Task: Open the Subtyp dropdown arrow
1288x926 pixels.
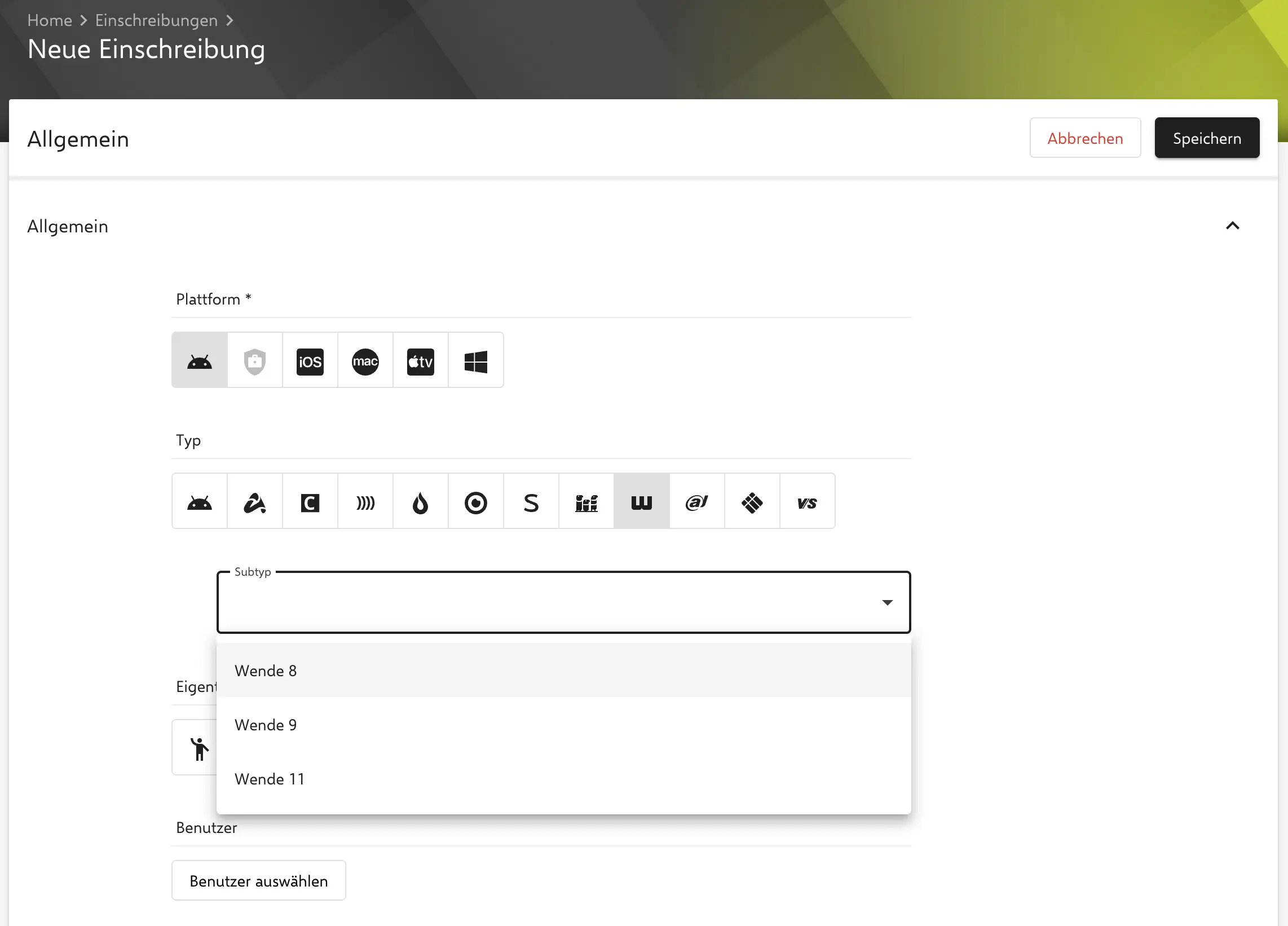Action: click(x=886, y=602)
